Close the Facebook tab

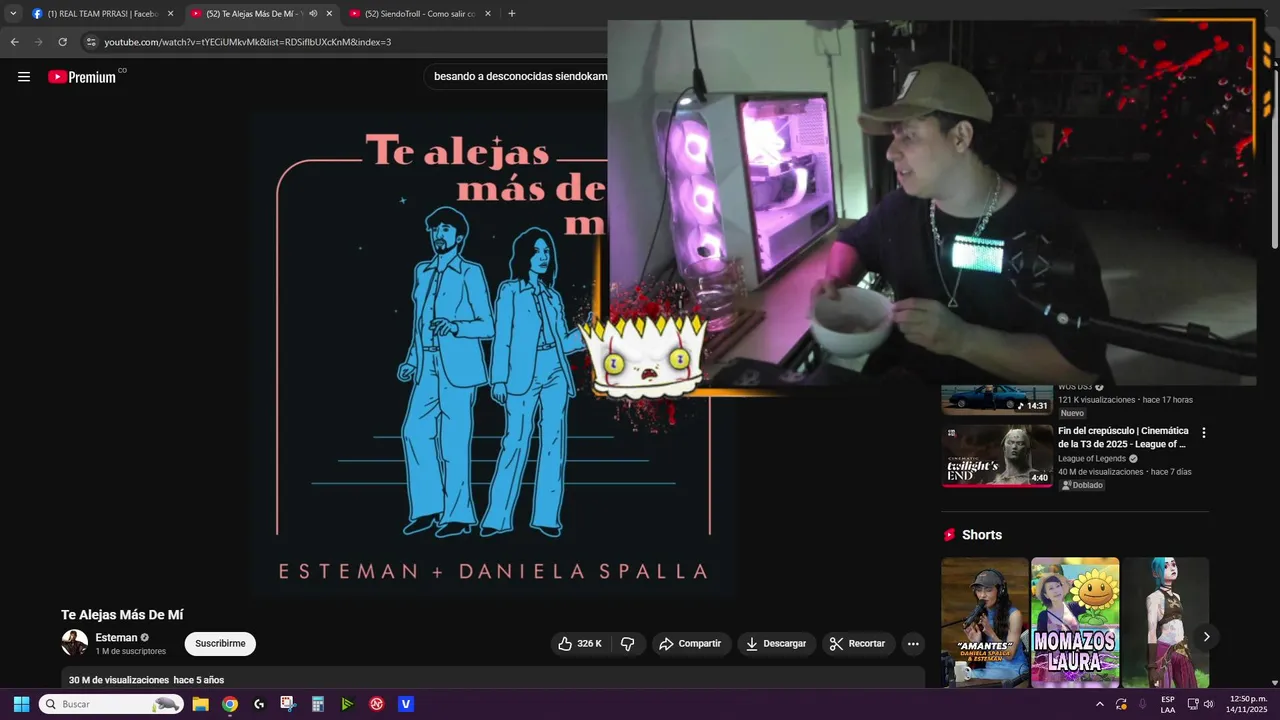(x=170, y=14)
